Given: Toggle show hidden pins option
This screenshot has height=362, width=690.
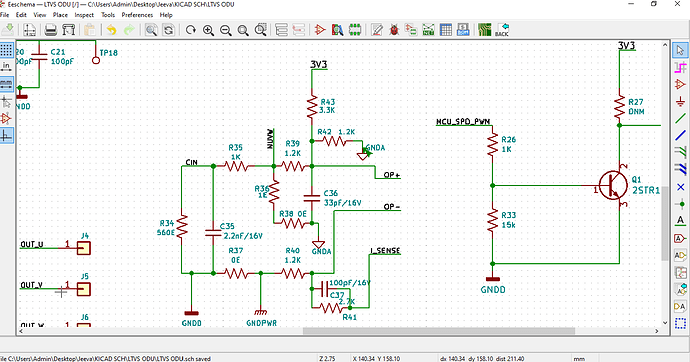Looking at the screenshot, I should (x=6, y=118).
